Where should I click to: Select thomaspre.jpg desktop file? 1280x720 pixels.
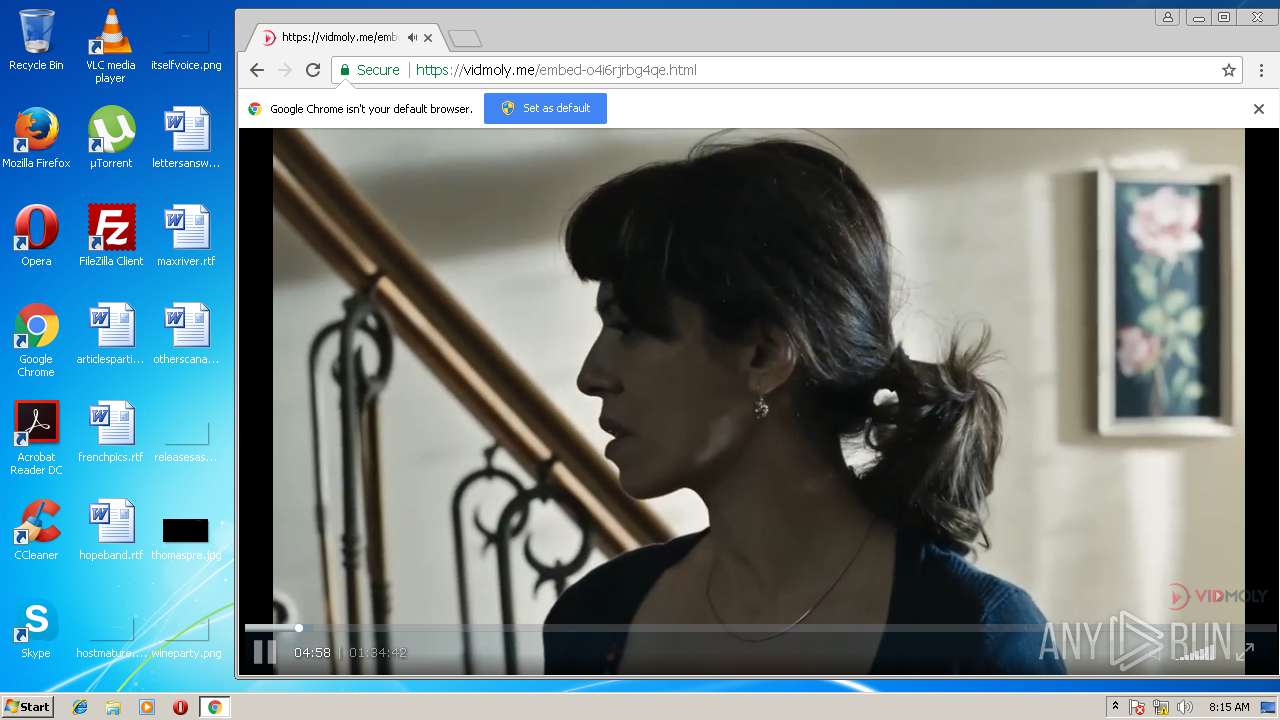coord(186,538)
